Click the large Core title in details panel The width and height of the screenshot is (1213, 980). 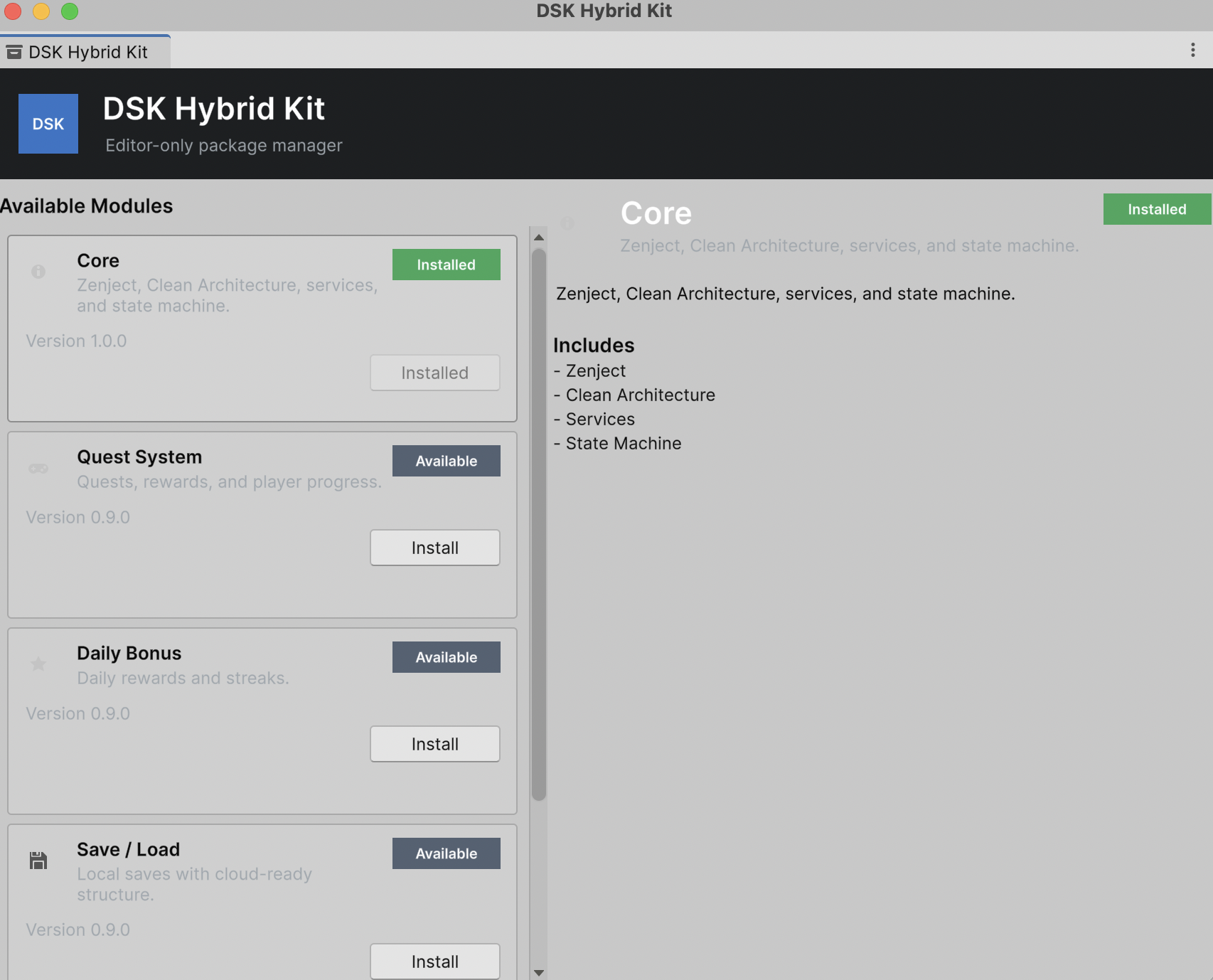(x=656, y=213)
